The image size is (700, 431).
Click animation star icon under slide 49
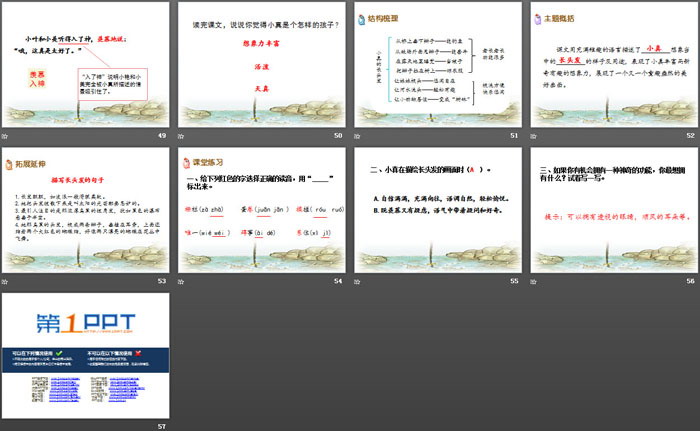5,136
